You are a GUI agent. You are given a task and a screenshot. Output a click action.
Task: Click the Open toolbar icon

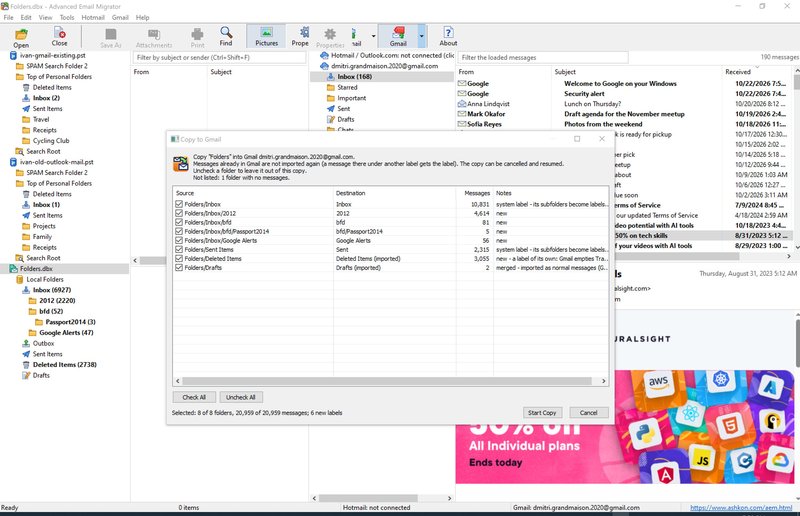tap(21, 37)
